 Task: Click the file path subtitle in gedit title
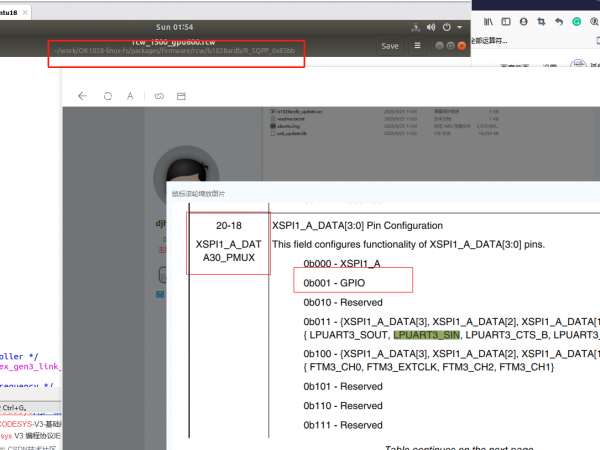tap(175, 51)
